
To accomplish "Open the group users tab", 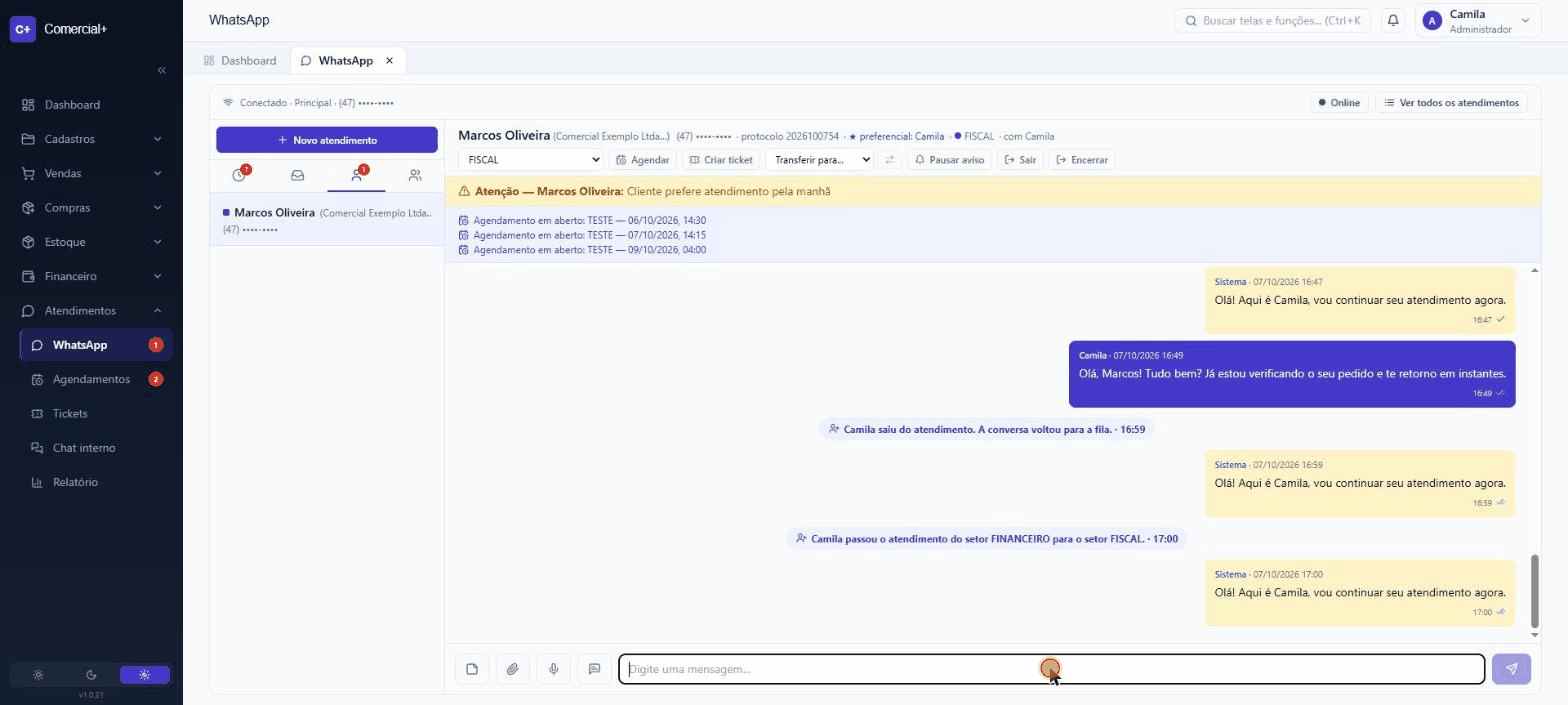I will [x=415, y=175].
